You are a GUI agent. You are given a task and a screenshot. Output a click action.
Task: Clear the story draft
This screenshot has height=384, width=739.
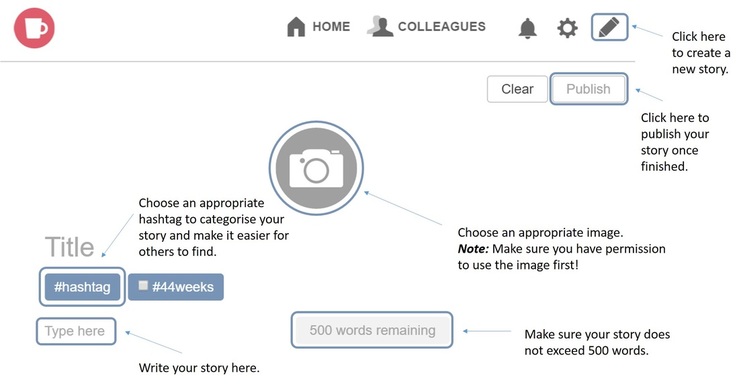(517, 89)
